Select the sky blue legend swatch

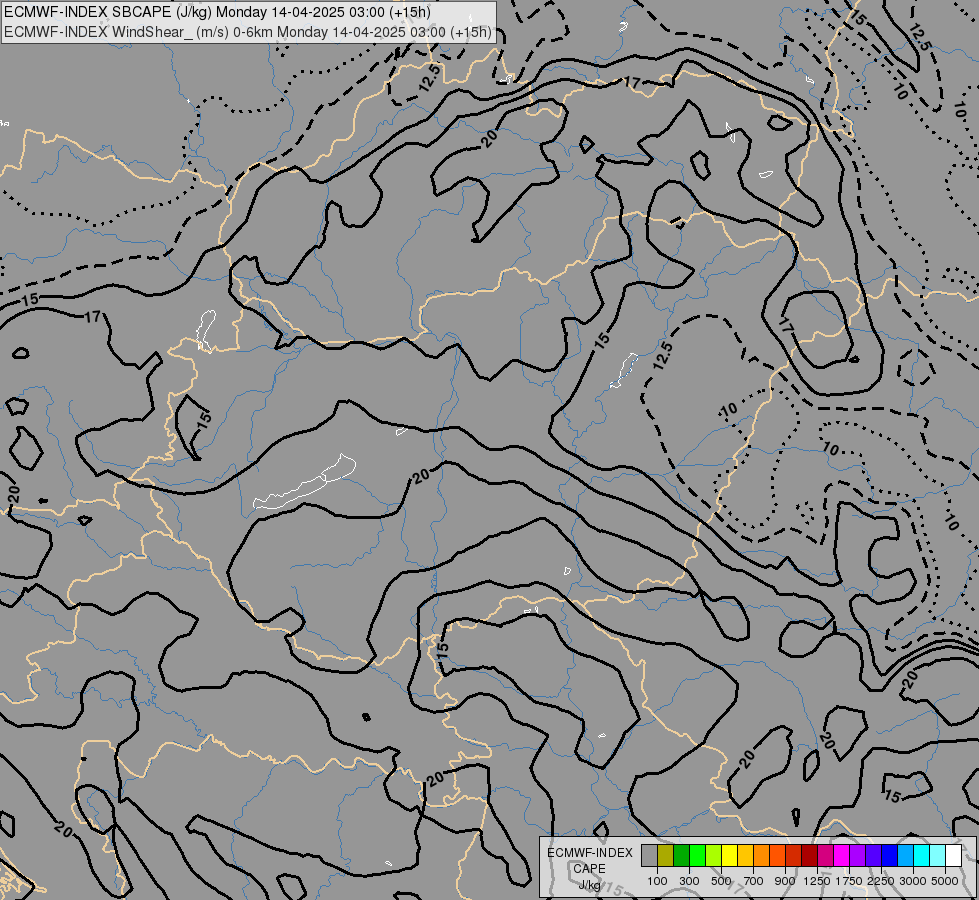click(x=906, y=856)
